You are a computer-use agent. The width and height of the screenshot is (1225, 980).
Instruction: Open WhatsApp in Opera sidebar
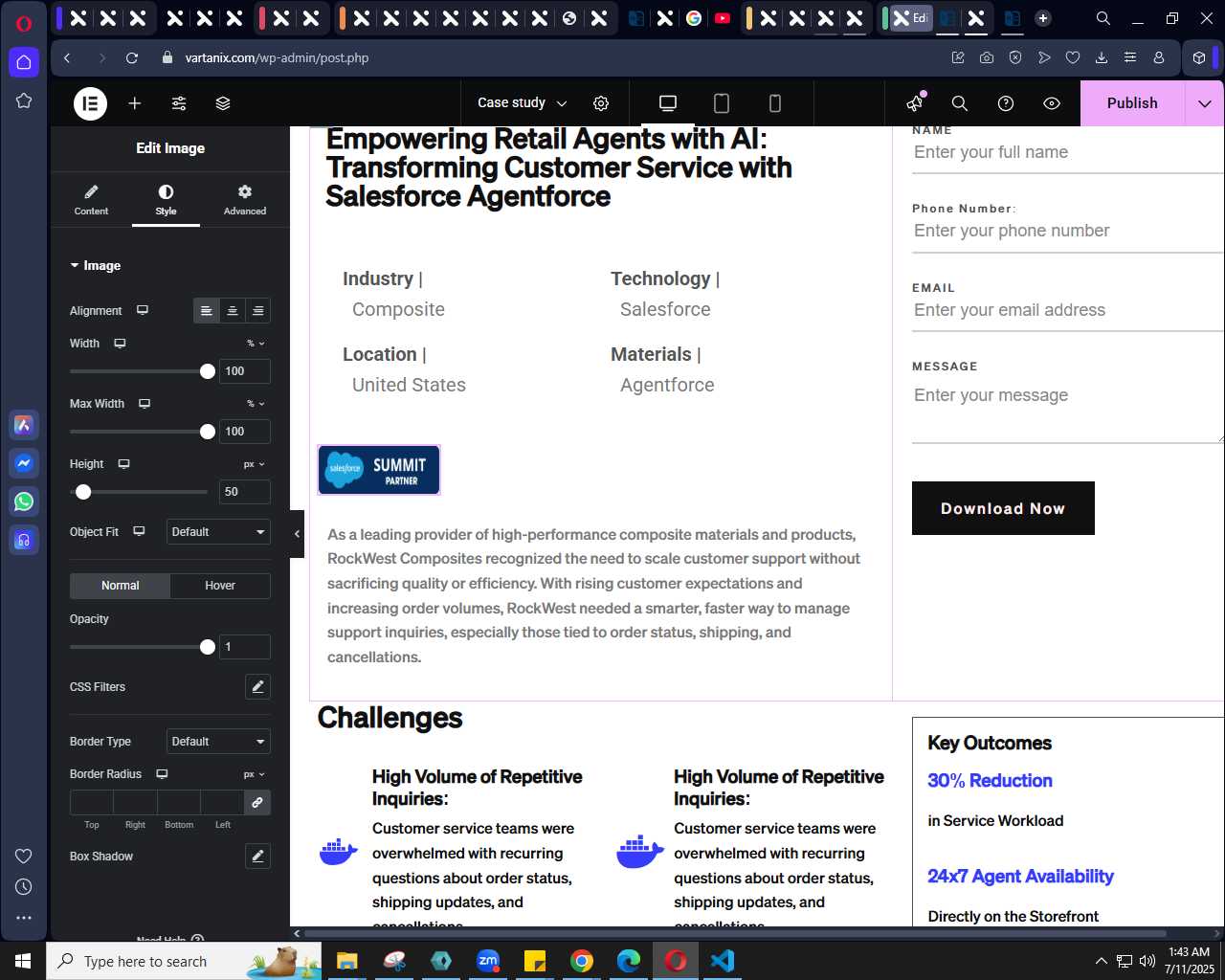pyautogui.click(x=24, y=501)
